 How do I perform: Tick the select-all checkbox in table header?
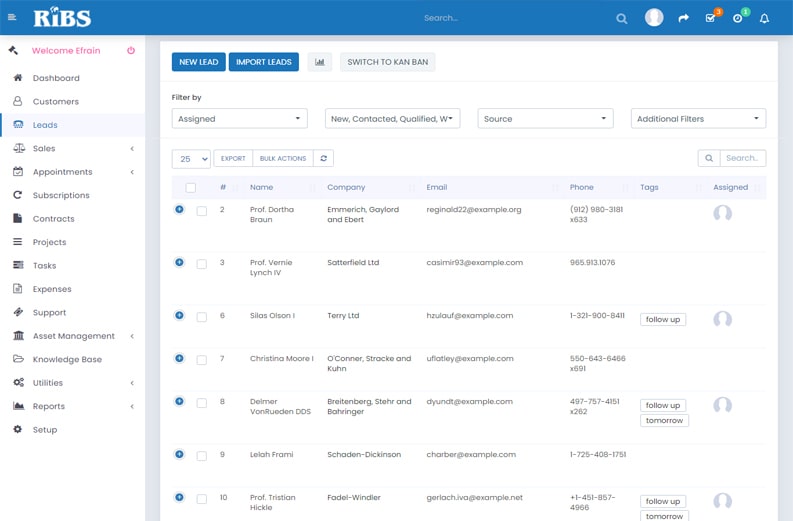point(191,188)
